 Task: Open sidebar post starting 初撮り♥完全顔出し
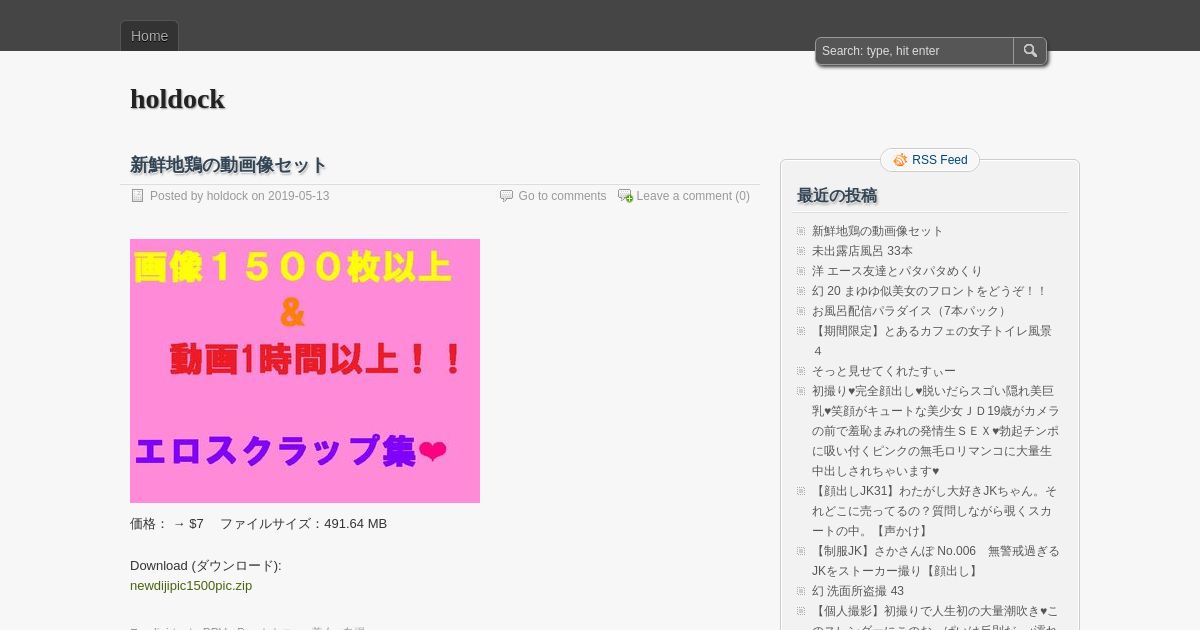coord(935,431)
